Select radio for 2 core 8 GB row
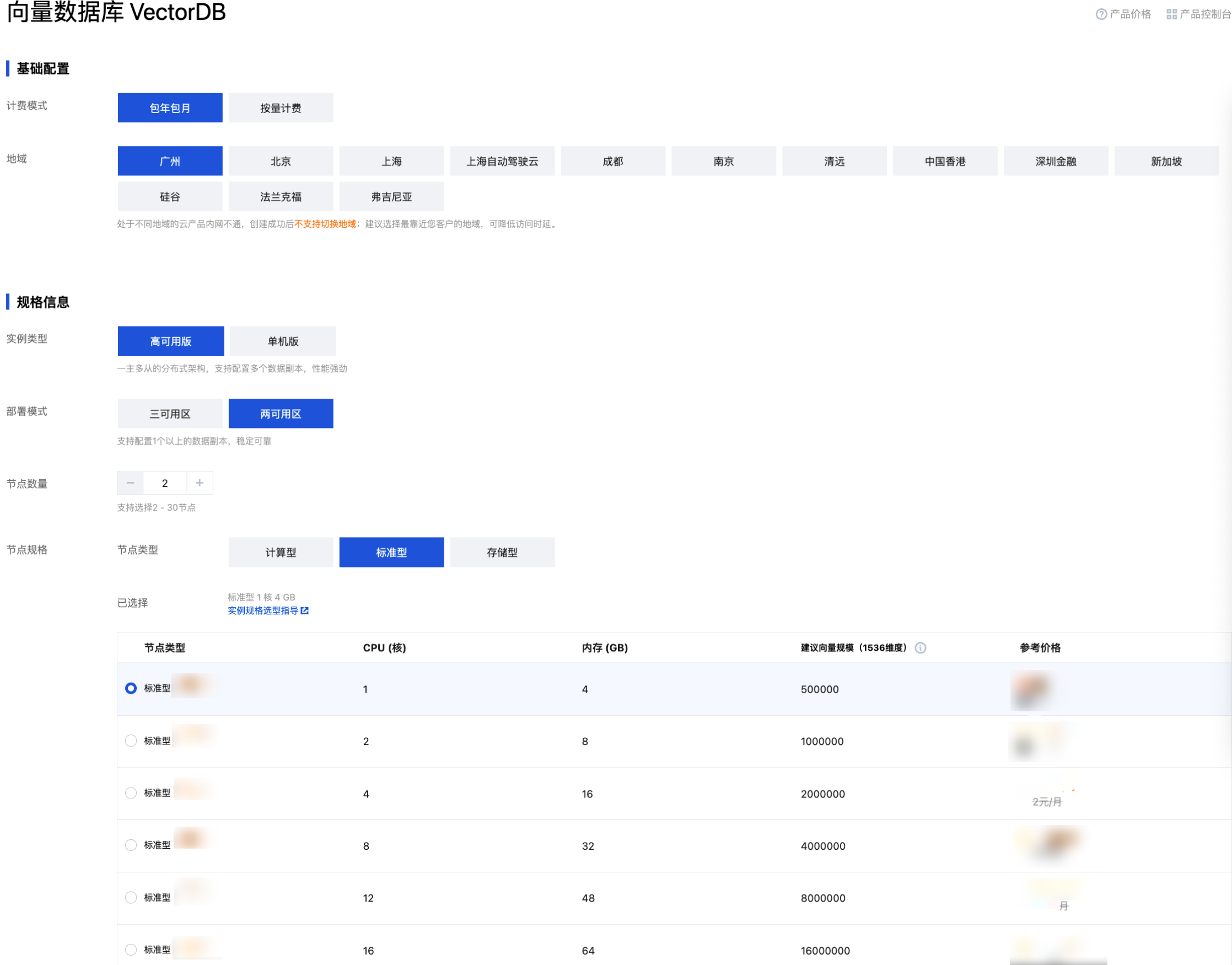 coord(131,741)
